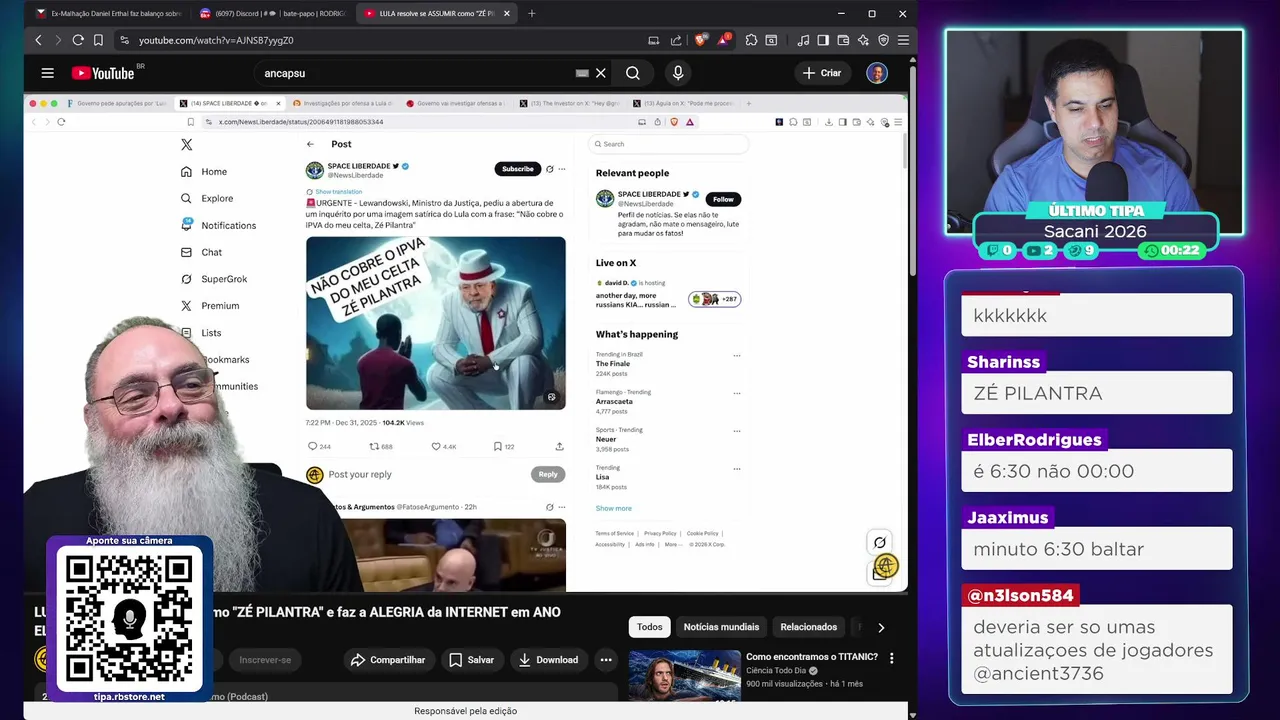Open the Brave Shields lion icon
Viewport: 1280px width, 720px height.
click(x=700, y=40)
